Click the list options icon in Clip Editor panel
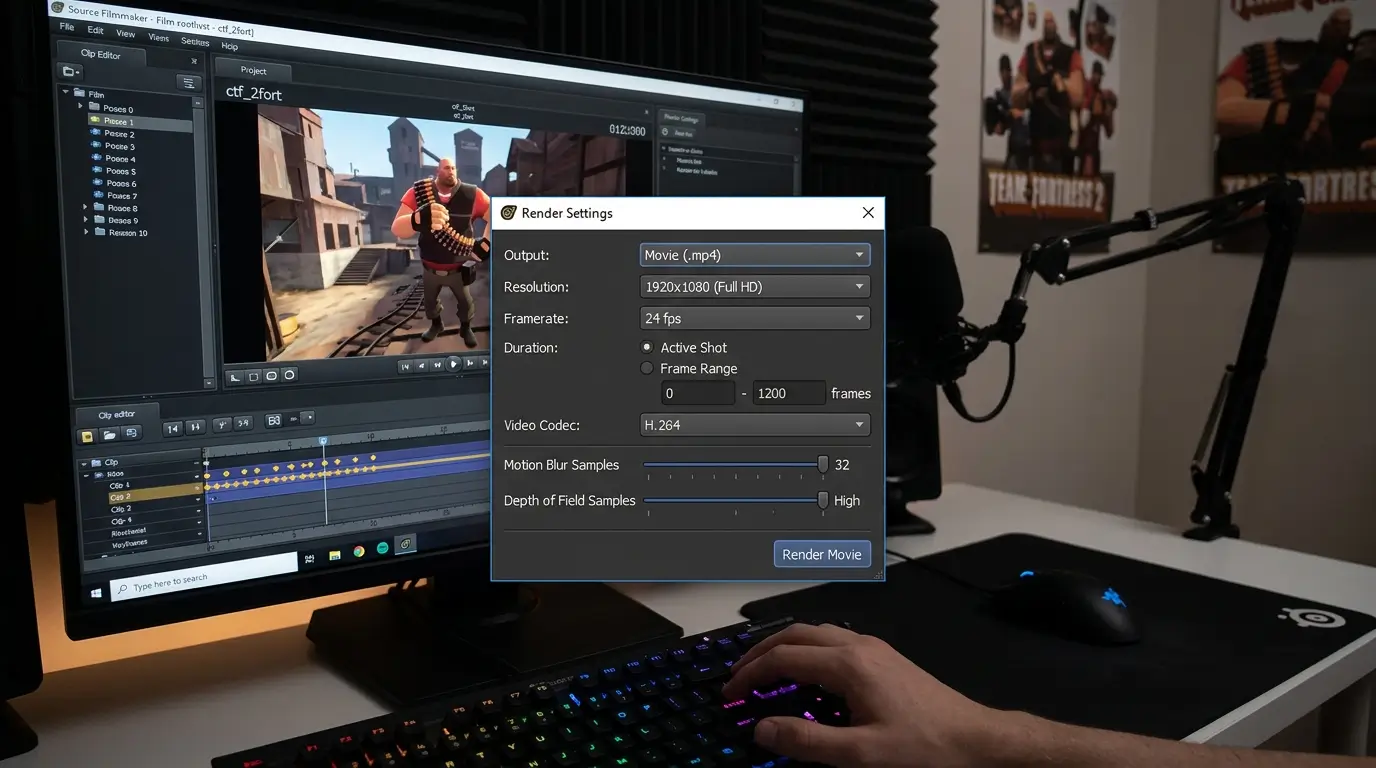The height and width of the screenshot is (768, 1376). (189, 83)
